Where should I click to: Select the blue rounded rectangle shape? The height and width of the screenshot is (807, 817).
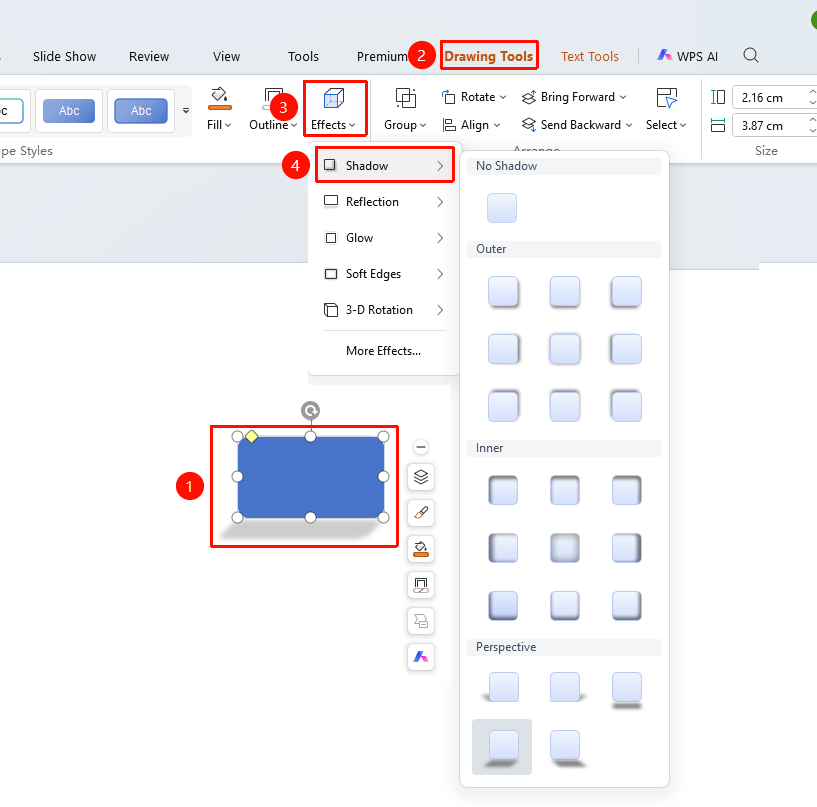pyautogui.click(x=311, y=477)
